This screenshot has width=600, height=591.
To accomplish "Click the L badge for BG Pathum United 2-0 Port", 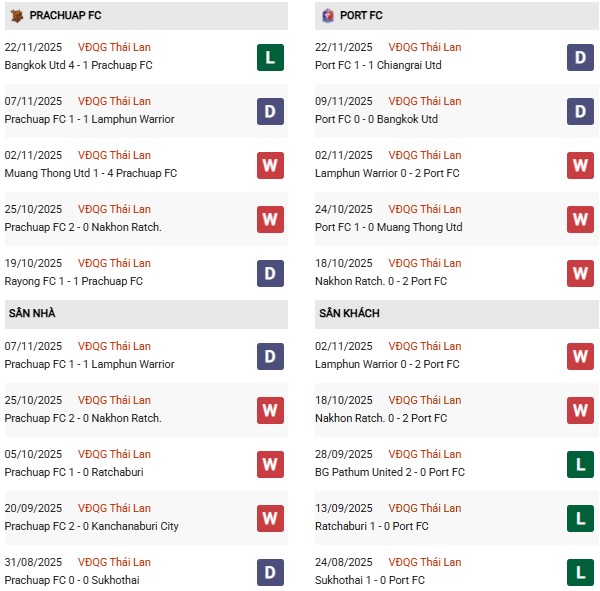I will click(x=580, y=464).
